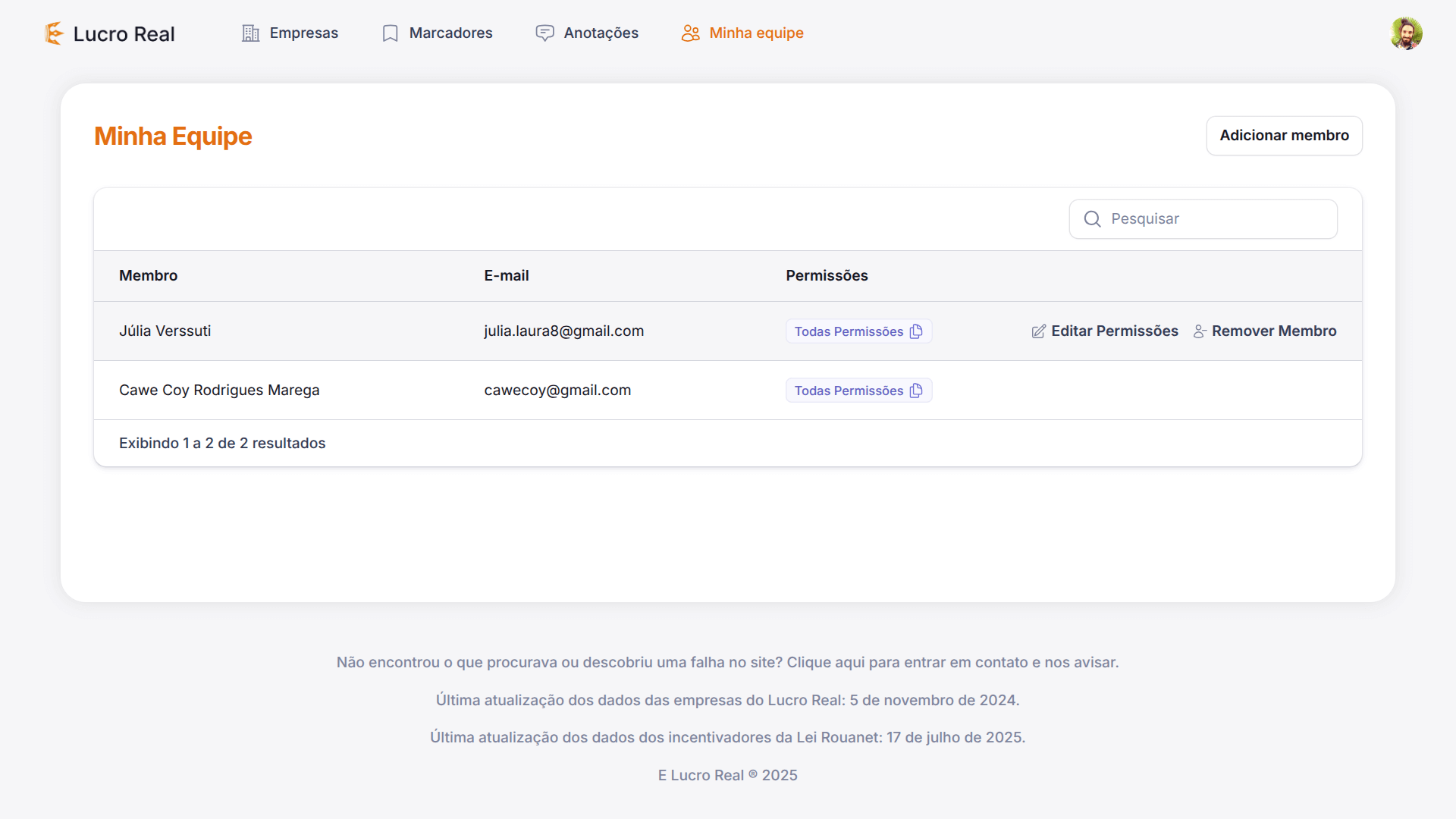Click the Minha equipe people icon
The width and height of the screenshot is (1456, 819).
click(690, 33)
